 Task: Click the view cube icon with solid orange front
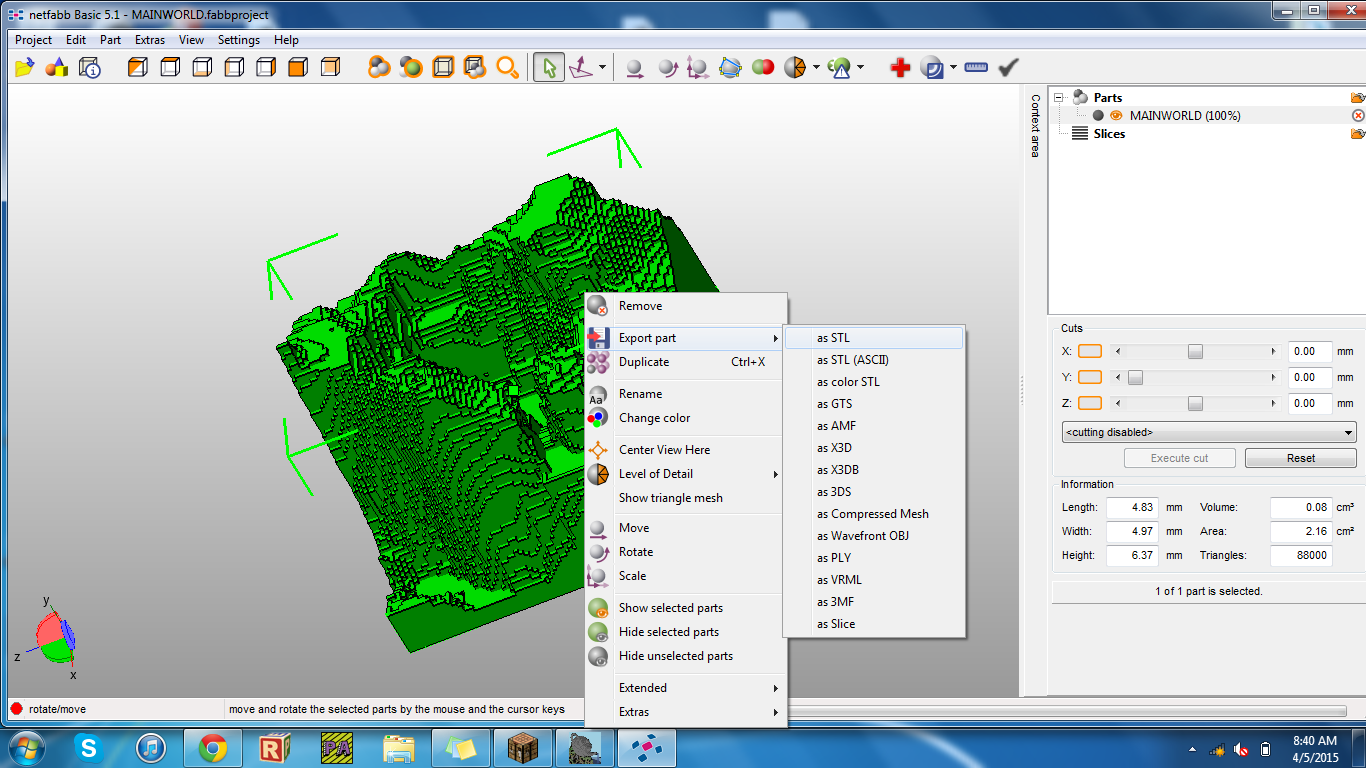(297, 67)
